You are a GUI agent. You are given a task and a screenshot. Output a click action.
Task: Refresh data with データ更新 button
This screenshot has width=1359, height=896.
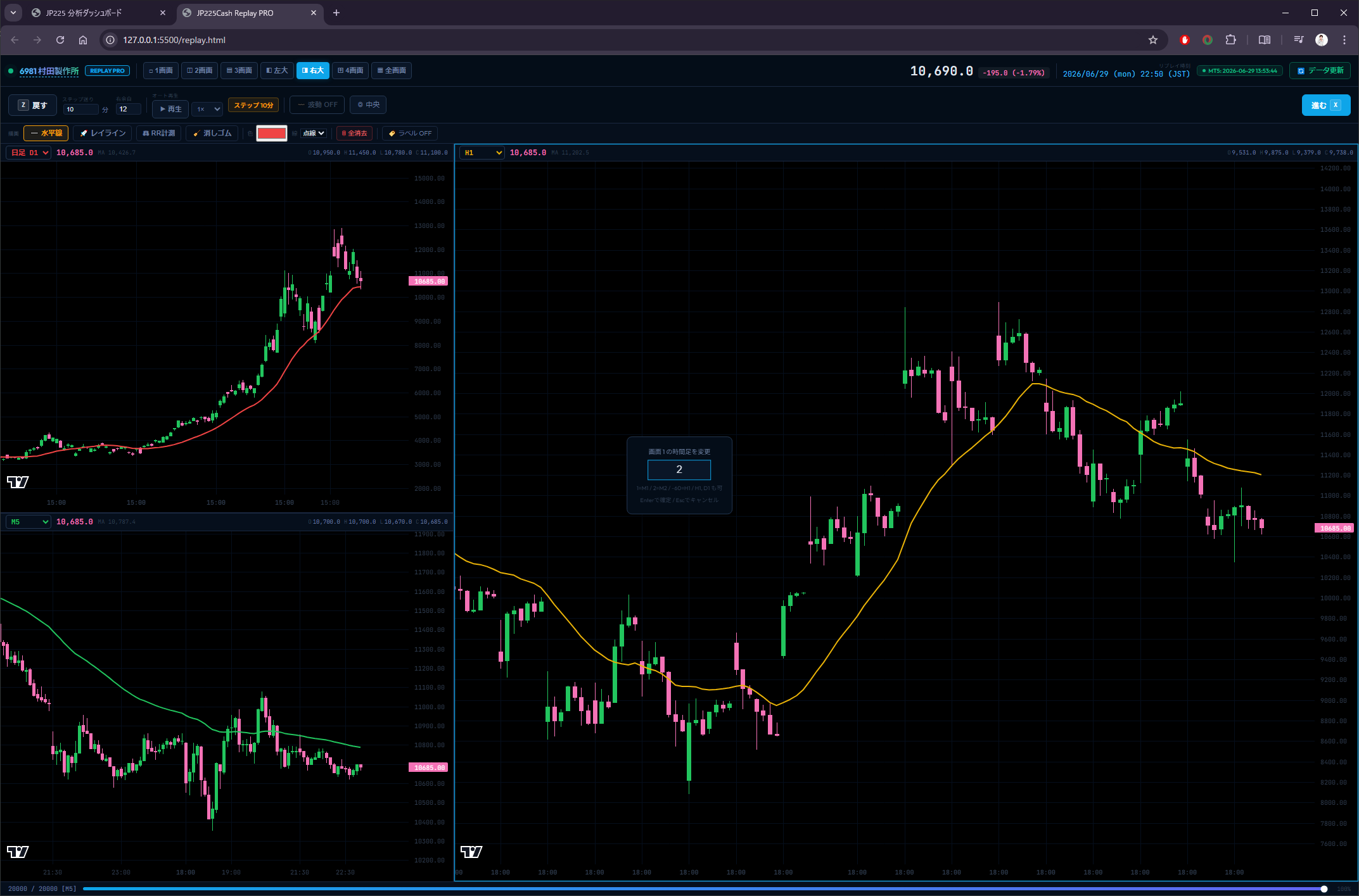point(1320,70)
